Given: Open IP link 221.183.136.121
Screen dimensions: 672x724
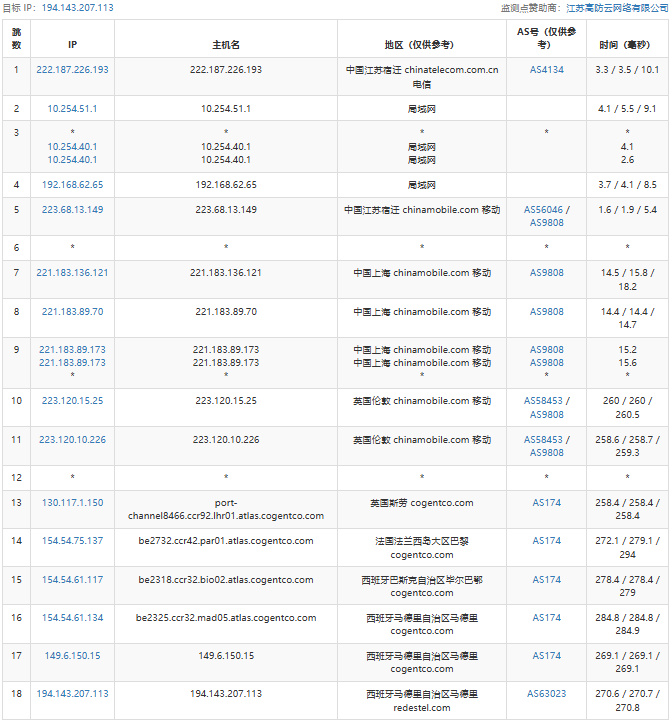Looking at the screenshot, I should click(73, 273).
